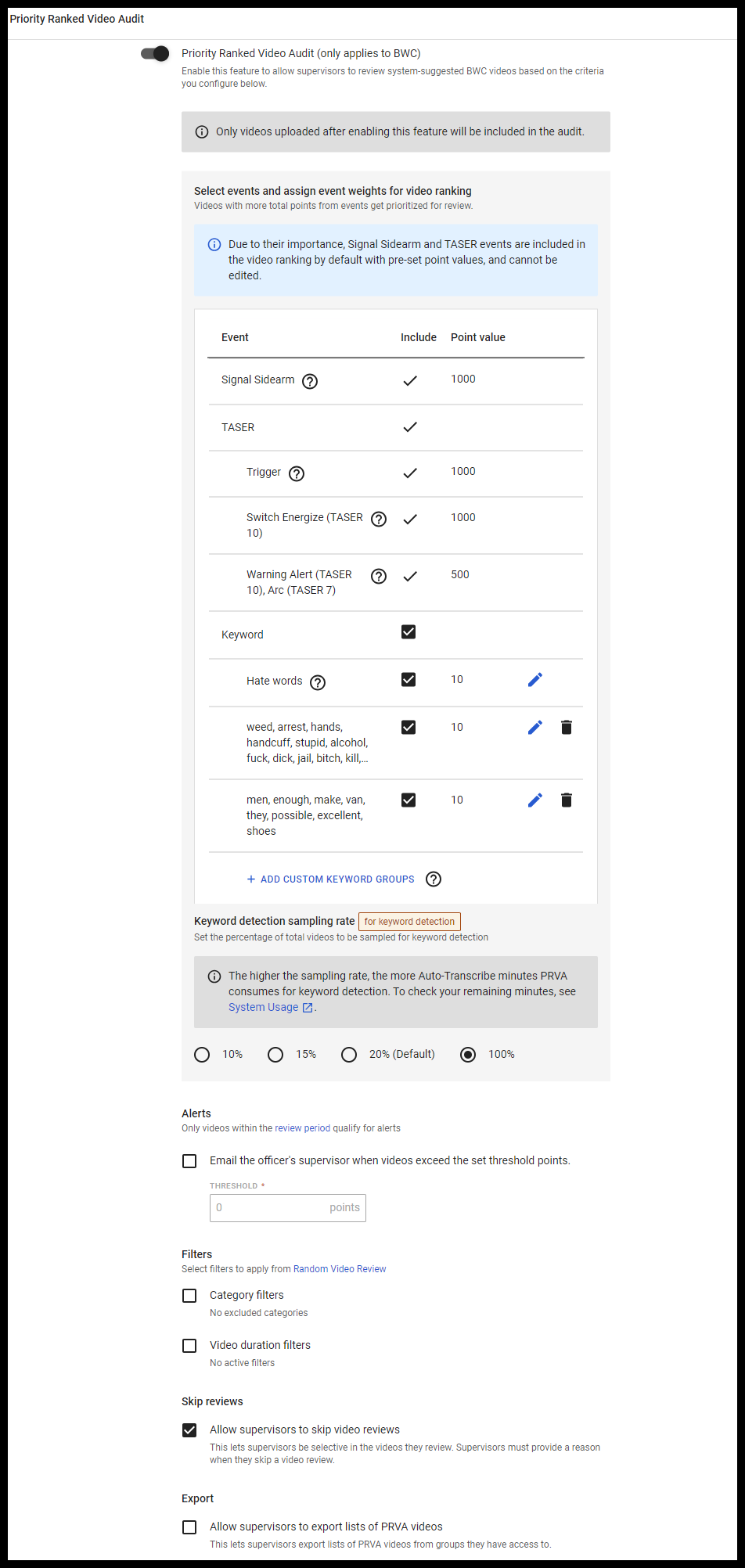Open the Trigger event help tooltip
Image resolution: width=745 pixels, height=1568 pixels.
296,473
